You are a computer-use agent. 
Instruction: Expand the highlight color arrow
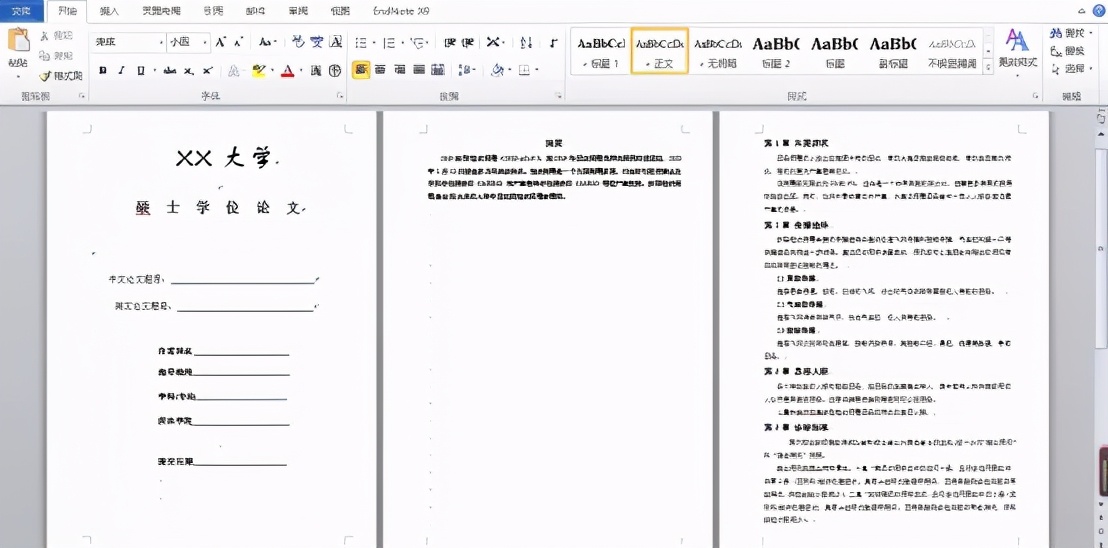271,71
